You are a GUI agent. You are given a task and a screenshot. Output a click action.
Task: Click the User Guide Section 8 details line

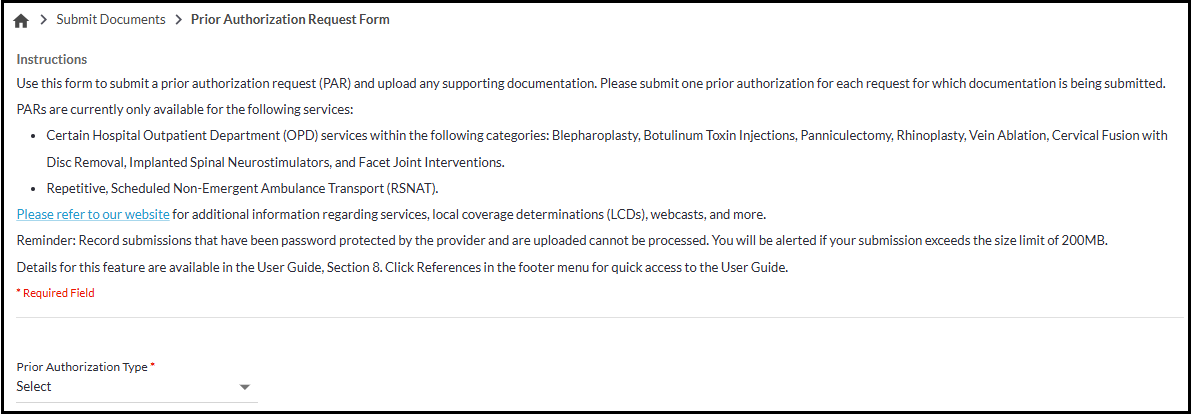click(402, 267)
